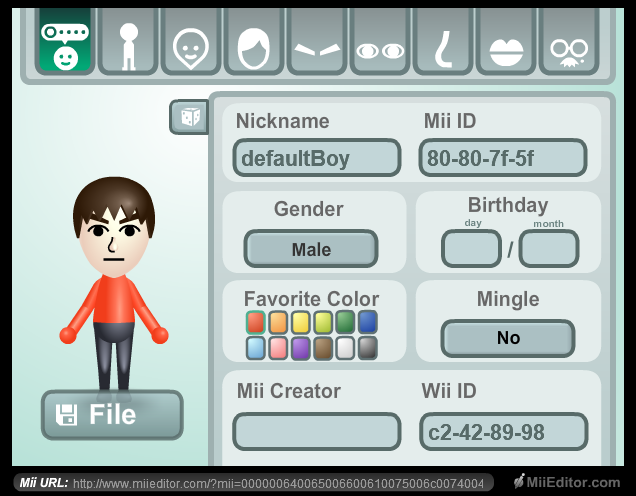Click the Mii Creator input field
Image resolution: width=636 pixels, height=496 pixels.
click(317, 432)
